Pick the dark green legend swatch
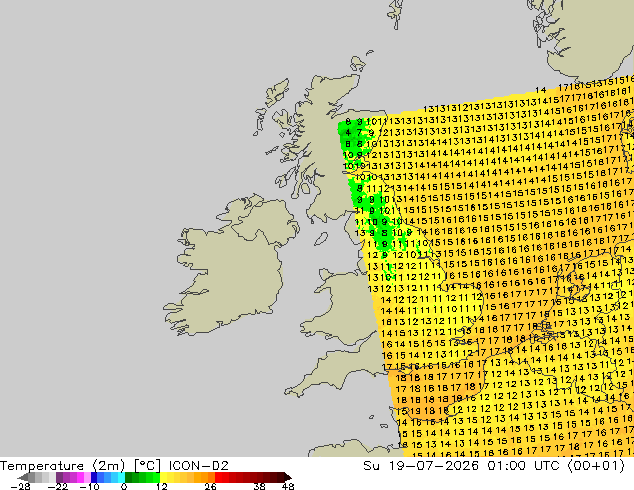Image resolution: width=634 pixels, height=490 pixels. [x=128, y=477]
